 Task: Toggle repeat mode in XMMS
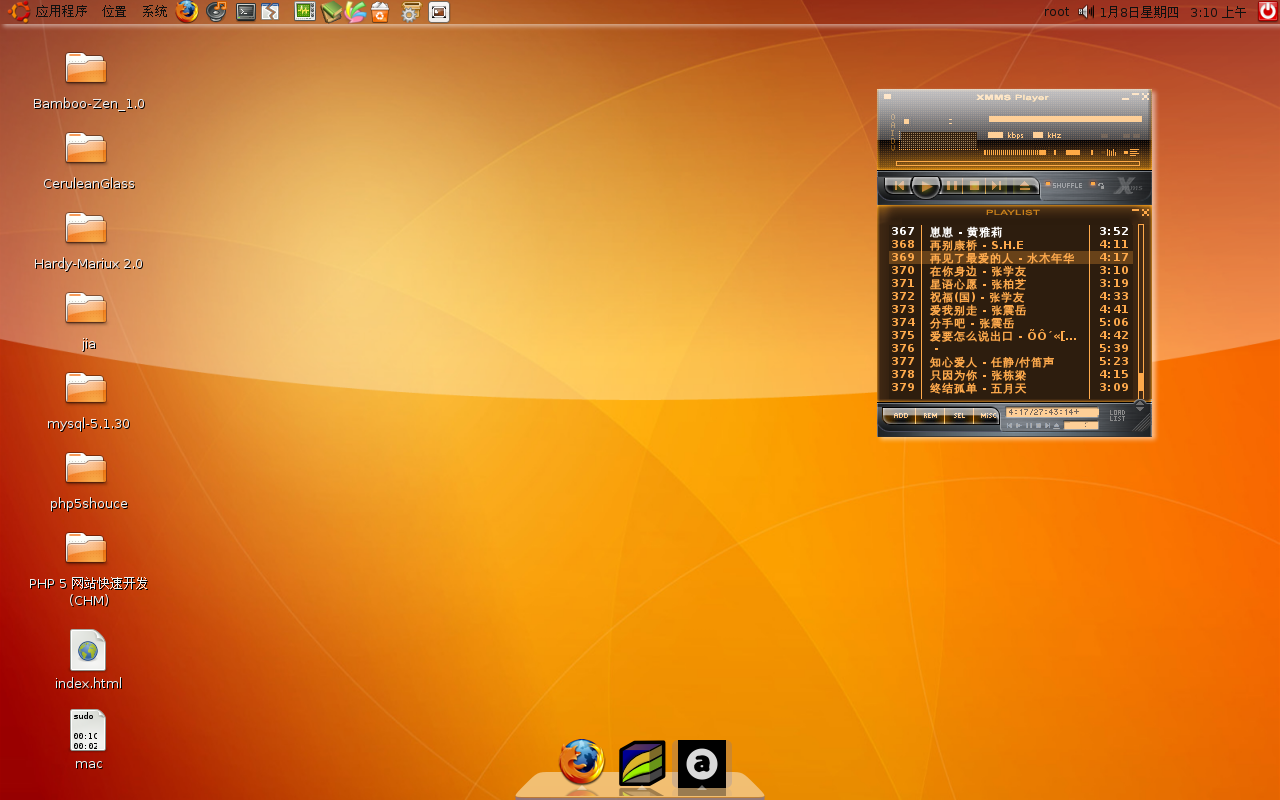pyautogui.click(x=1097, y=185)
